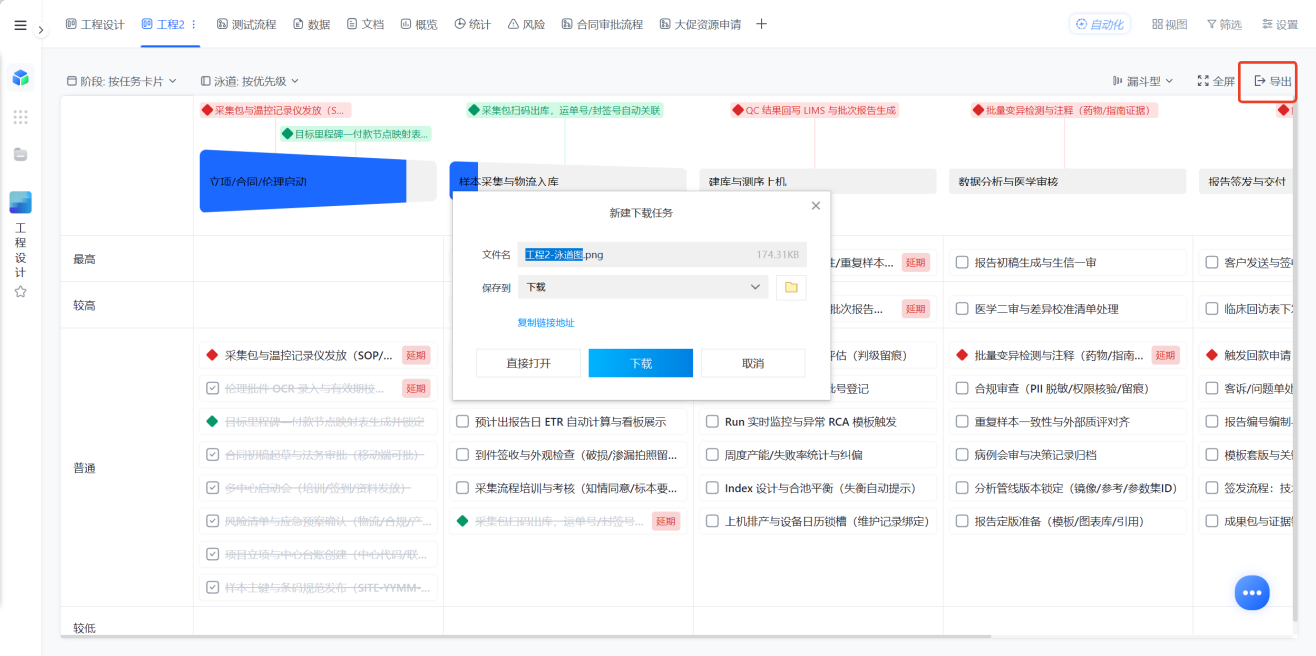Viewport: 1316px width, 656px height.
Task: Check the 到件签收与外观检查 checkbox
Action: (x=462, y=455)
